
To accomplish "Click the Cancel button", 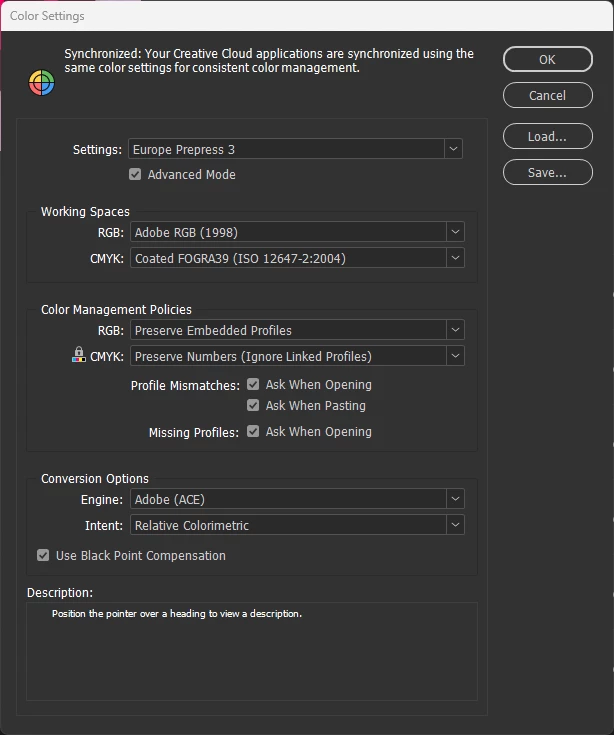I will (547, 96).
